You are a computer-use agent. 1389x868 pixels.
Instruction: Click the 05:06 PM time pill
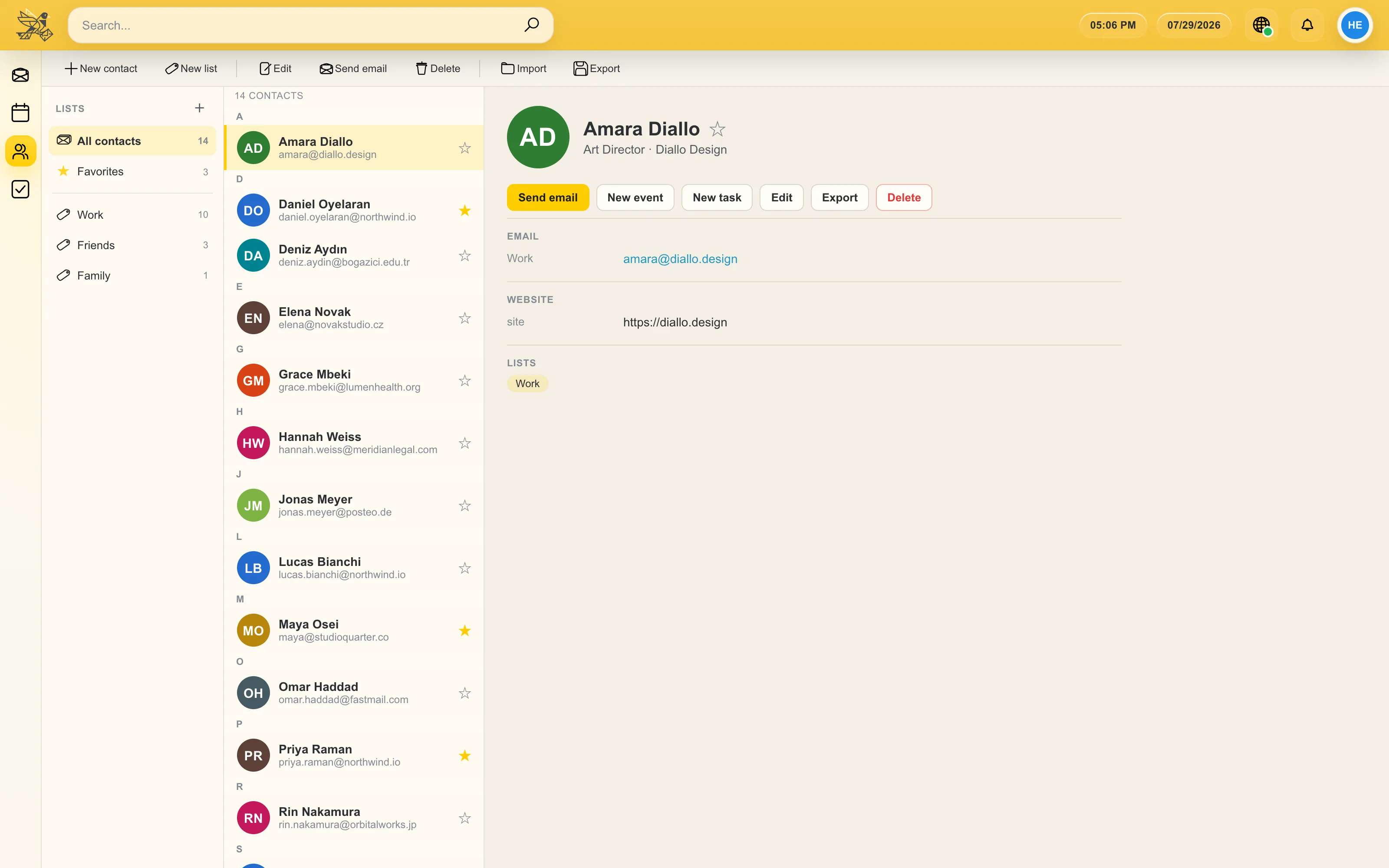click(x=1113, y=25)
